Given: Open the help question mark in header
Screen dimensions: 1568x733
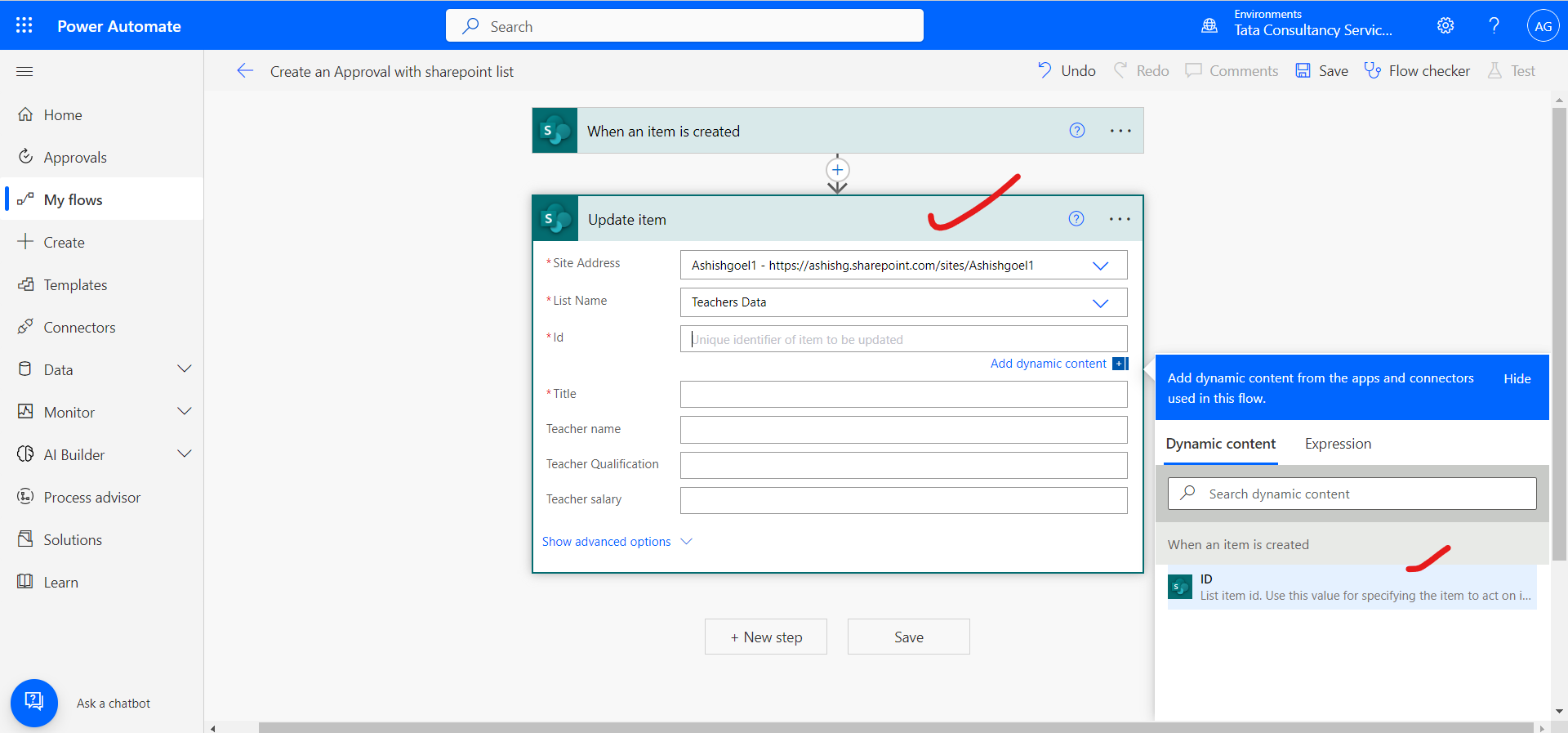Looking at the screenshot, I should pos(1494,25).
